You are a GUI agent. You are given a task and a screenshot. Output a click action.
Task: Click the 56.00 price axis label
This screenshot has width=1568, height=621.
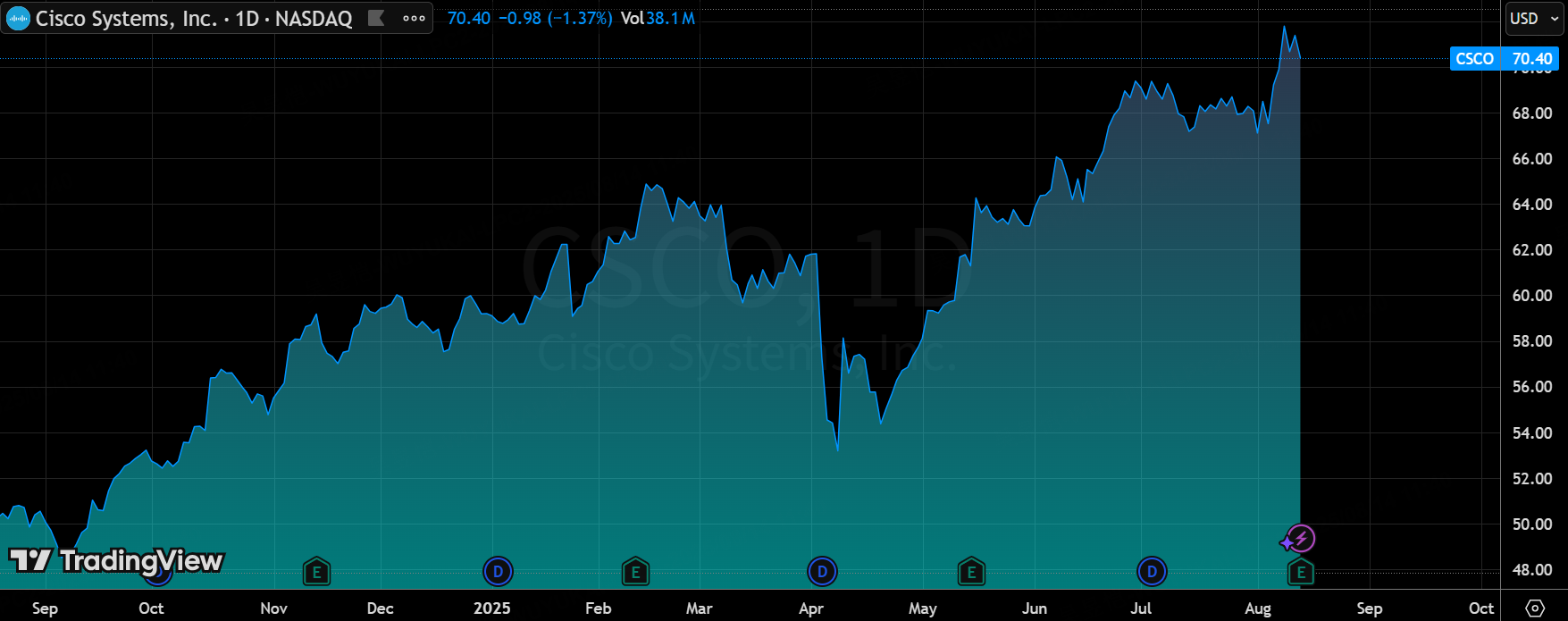click(1531, 387)
